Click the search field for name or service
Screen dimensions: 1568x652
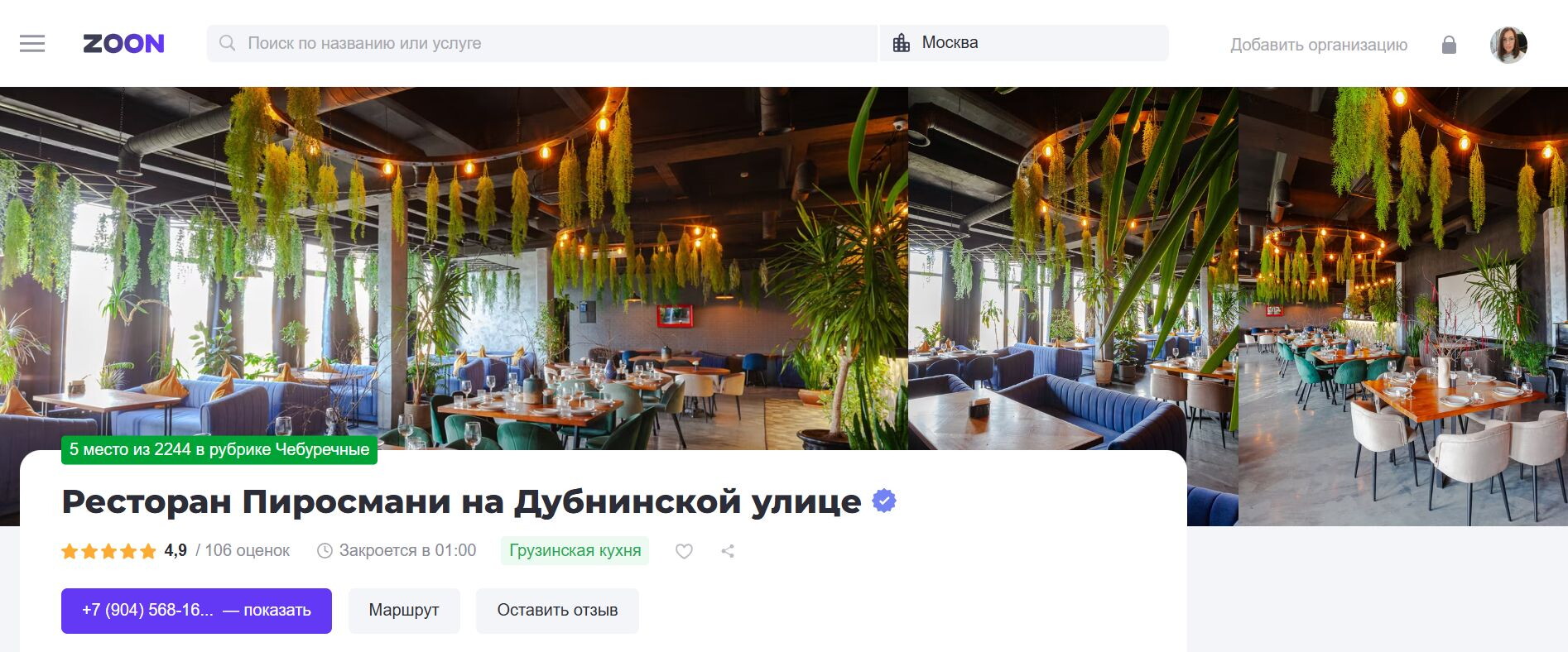point(541,43)
